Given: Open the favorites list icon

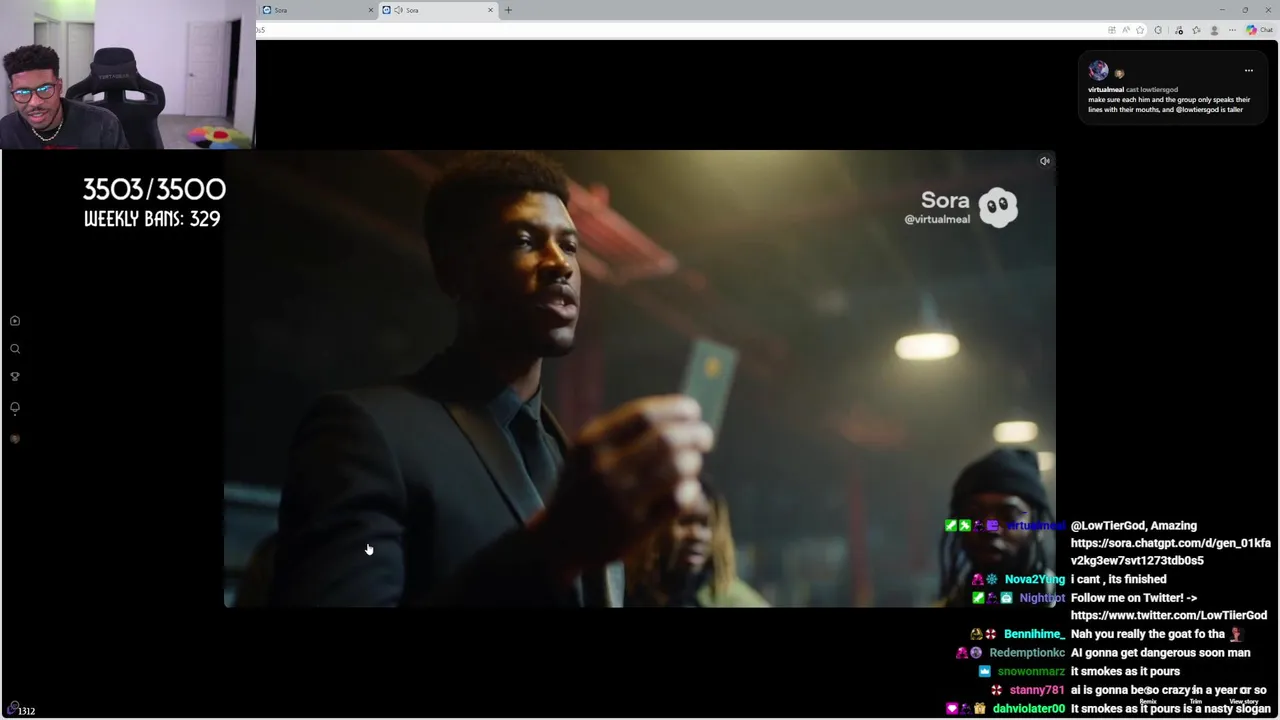Looking at the screenshot, I should point(1196,30).
